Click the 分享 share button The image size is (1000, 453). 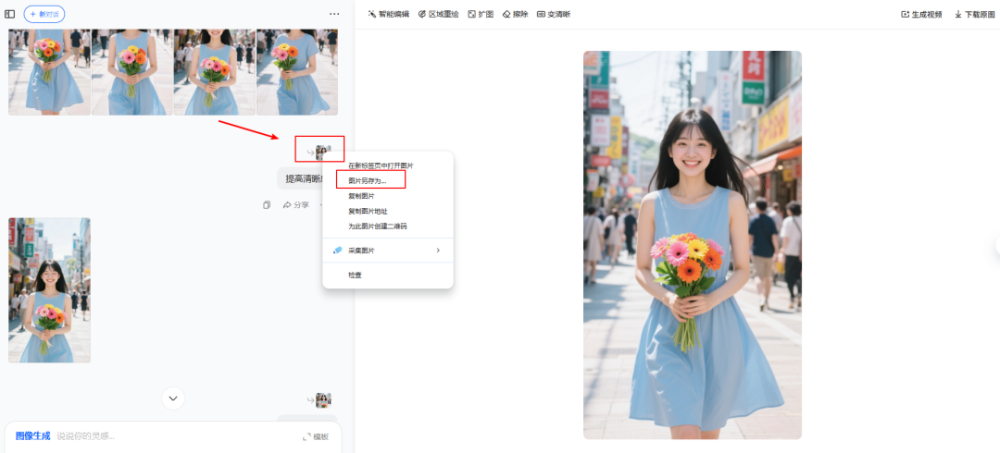pyautogui.click(x=295, y=205)
